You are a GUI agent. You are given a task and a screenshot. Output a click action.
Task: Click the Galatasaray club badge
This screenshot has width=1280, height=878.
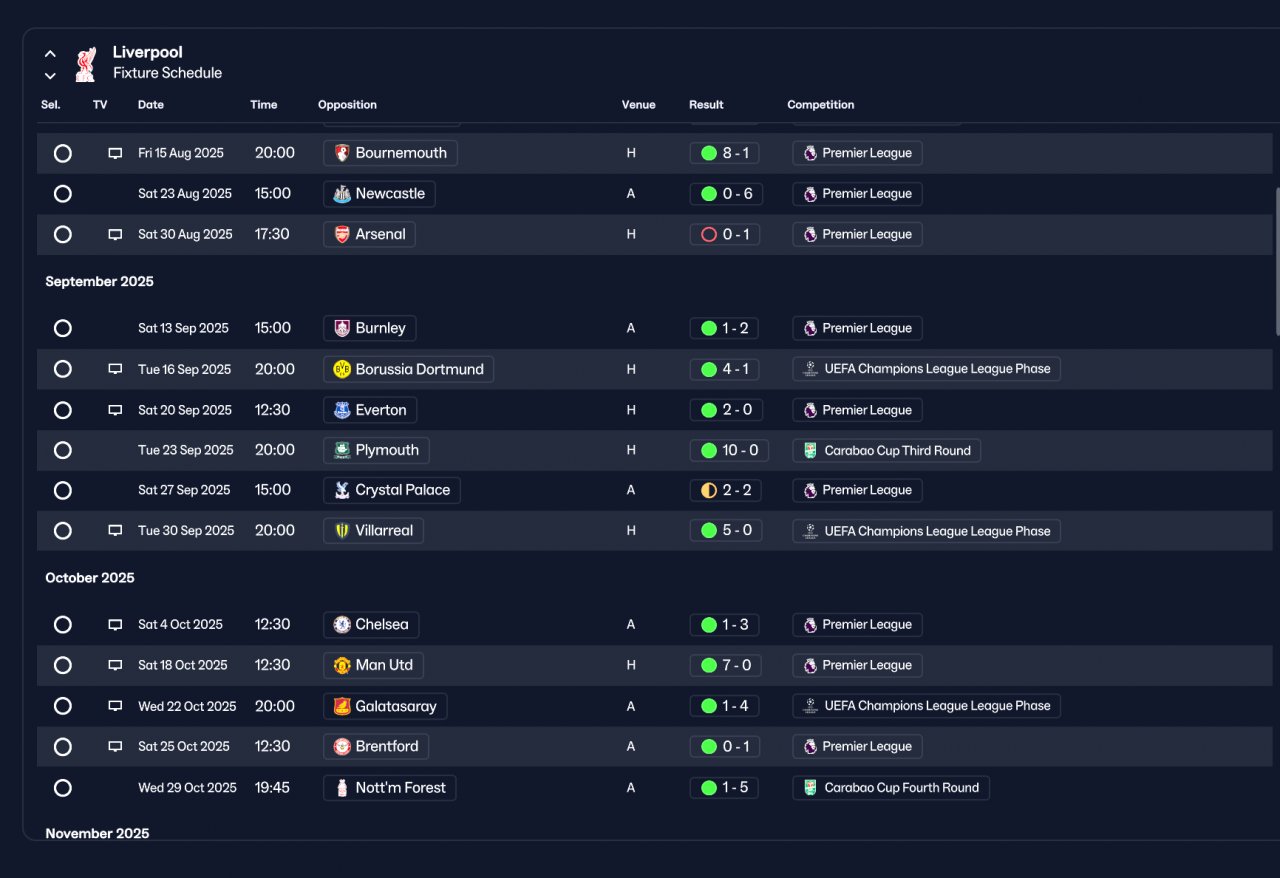[x=342, y=706]
